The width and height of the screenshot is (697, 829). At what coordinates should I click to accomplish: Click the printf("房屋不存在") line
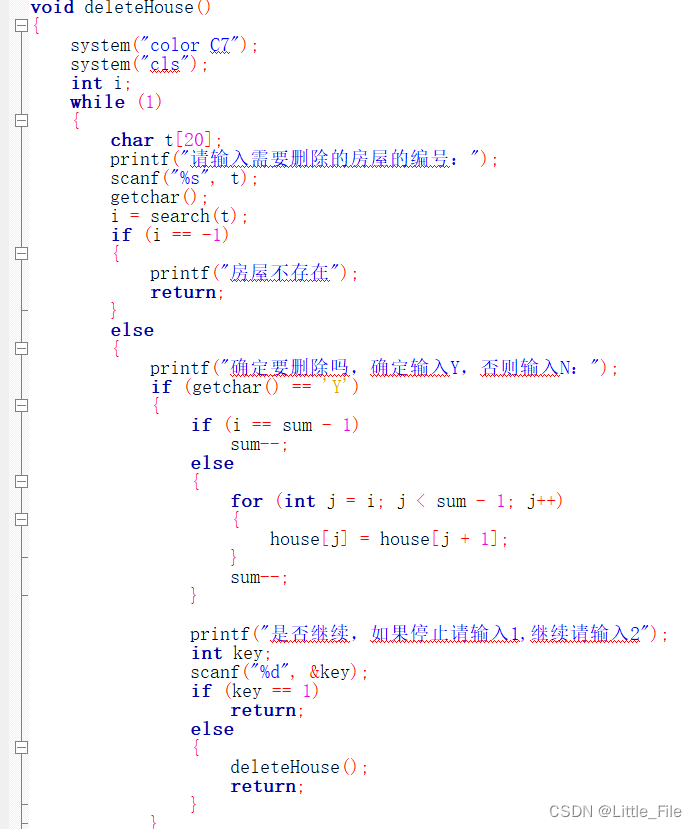[x=254, y=273]
